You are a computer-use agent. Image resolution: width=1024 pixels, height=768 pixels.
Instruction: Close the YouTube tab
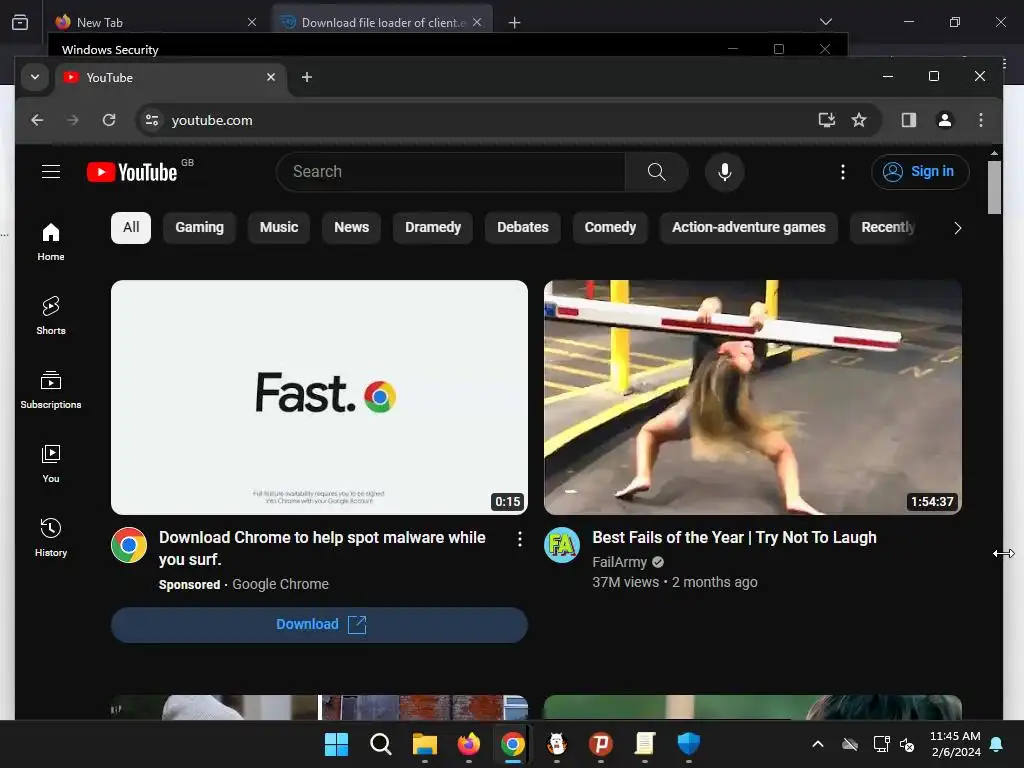[x=270, y=77]
